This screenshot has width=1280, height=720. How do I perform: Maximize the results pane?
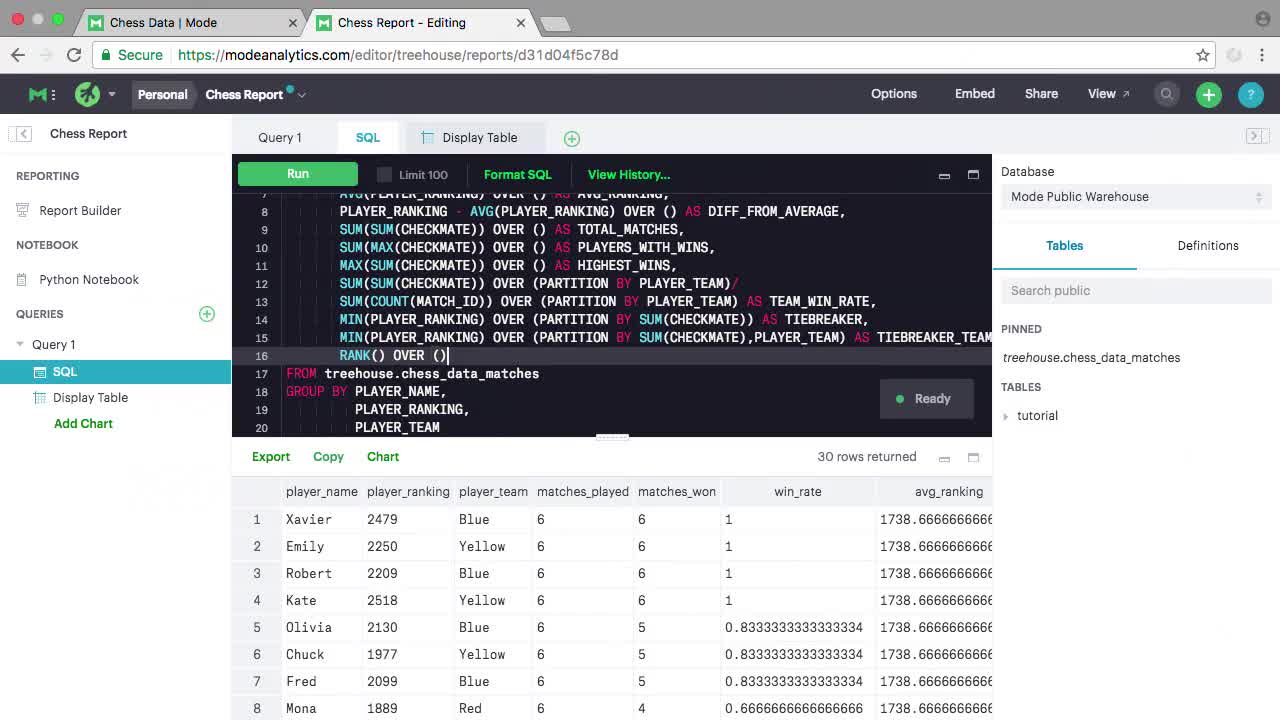point(973,458)
